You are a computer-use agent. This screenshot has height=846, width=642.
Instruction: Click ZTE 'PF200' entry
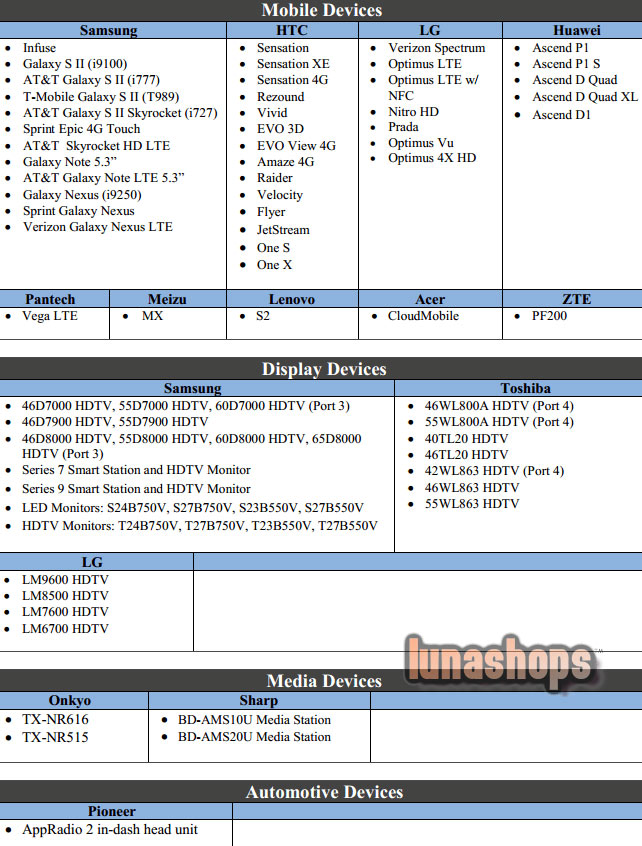549,316
